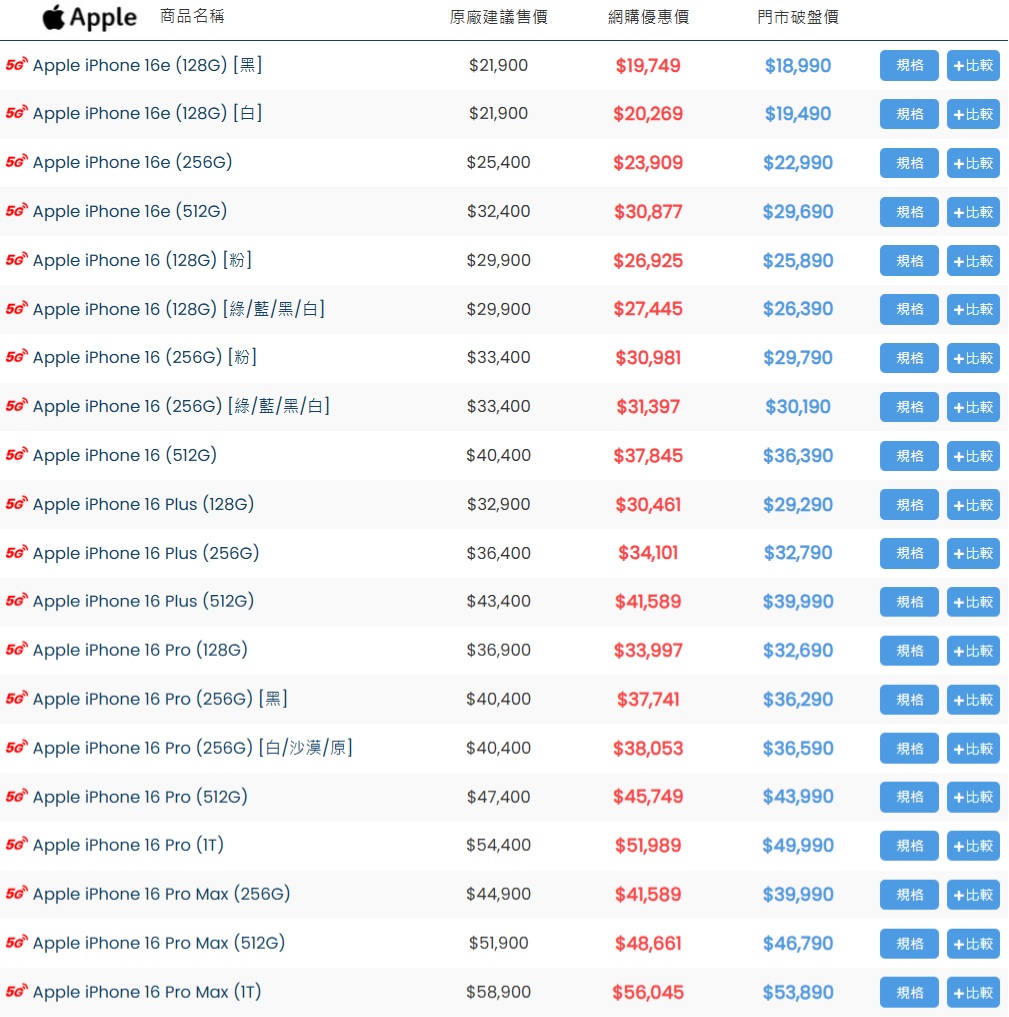Viewport: 1009px width, 1017px height.
Task: Click +比較 for iPhone 16 (512G)
Action: click(x=973, y=456)
